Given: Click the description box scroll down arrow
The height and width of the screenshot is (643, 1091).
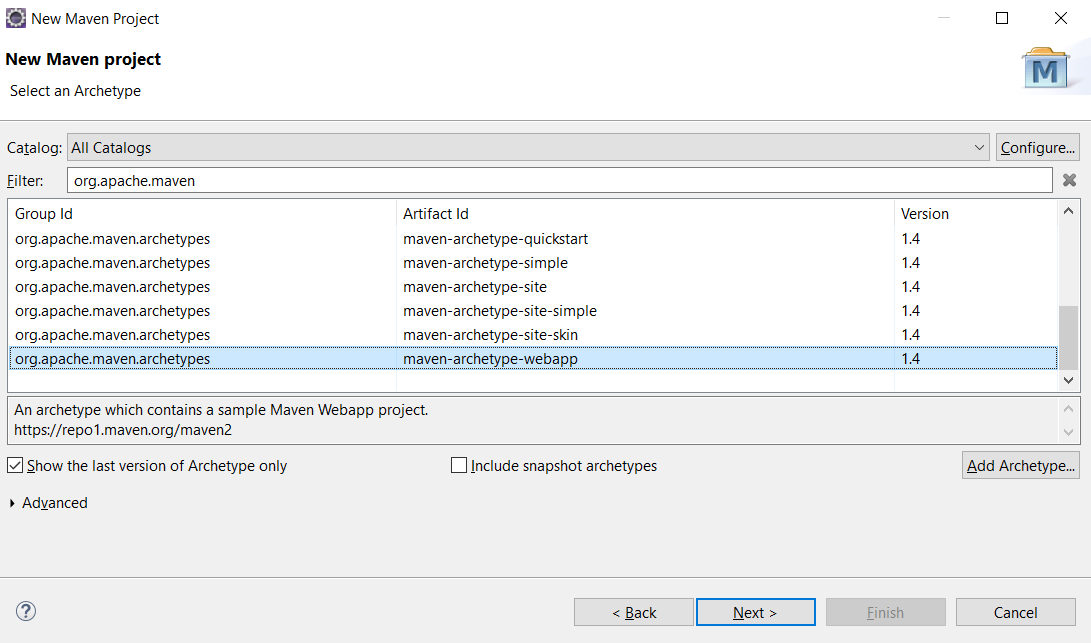Looking at the screenshot, I should point(1068,432).
